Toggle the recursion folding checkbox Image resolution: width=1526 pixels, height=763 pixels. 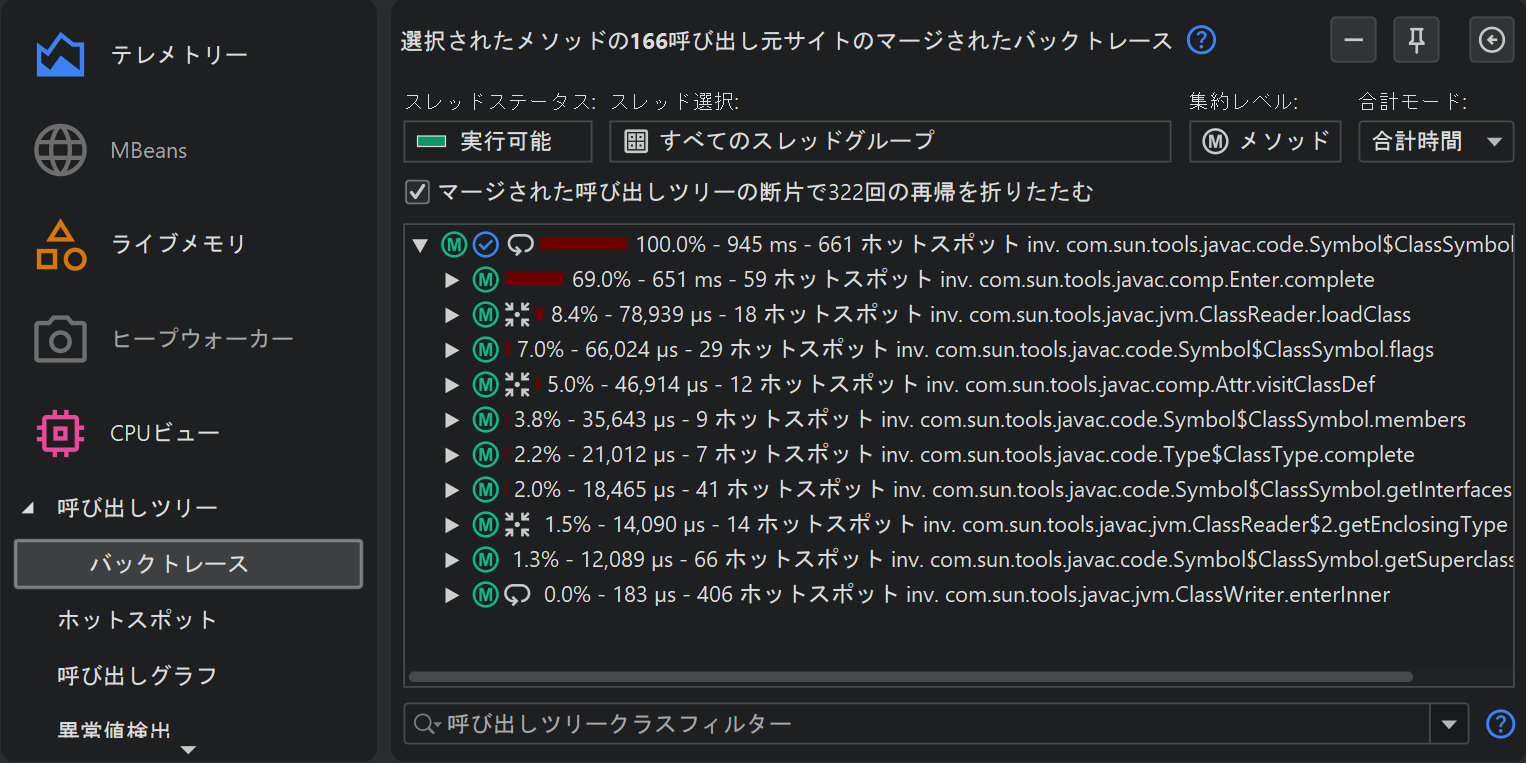click(x=417, y=192)
